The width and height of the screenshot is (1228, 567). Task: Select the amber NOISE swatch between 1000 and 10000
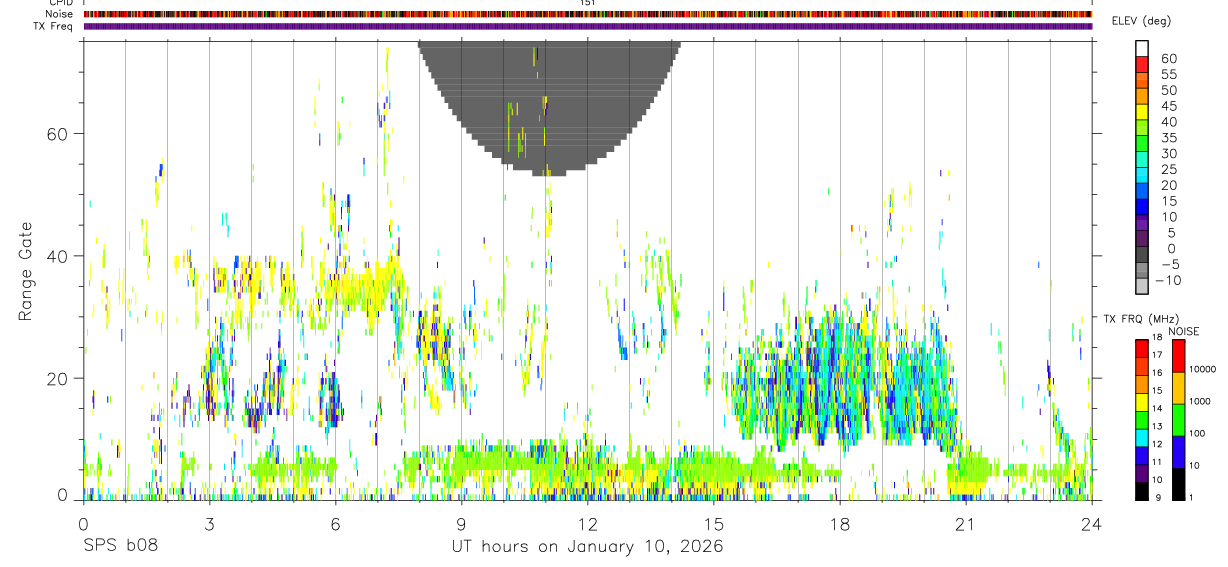[x=1178, y=388]
